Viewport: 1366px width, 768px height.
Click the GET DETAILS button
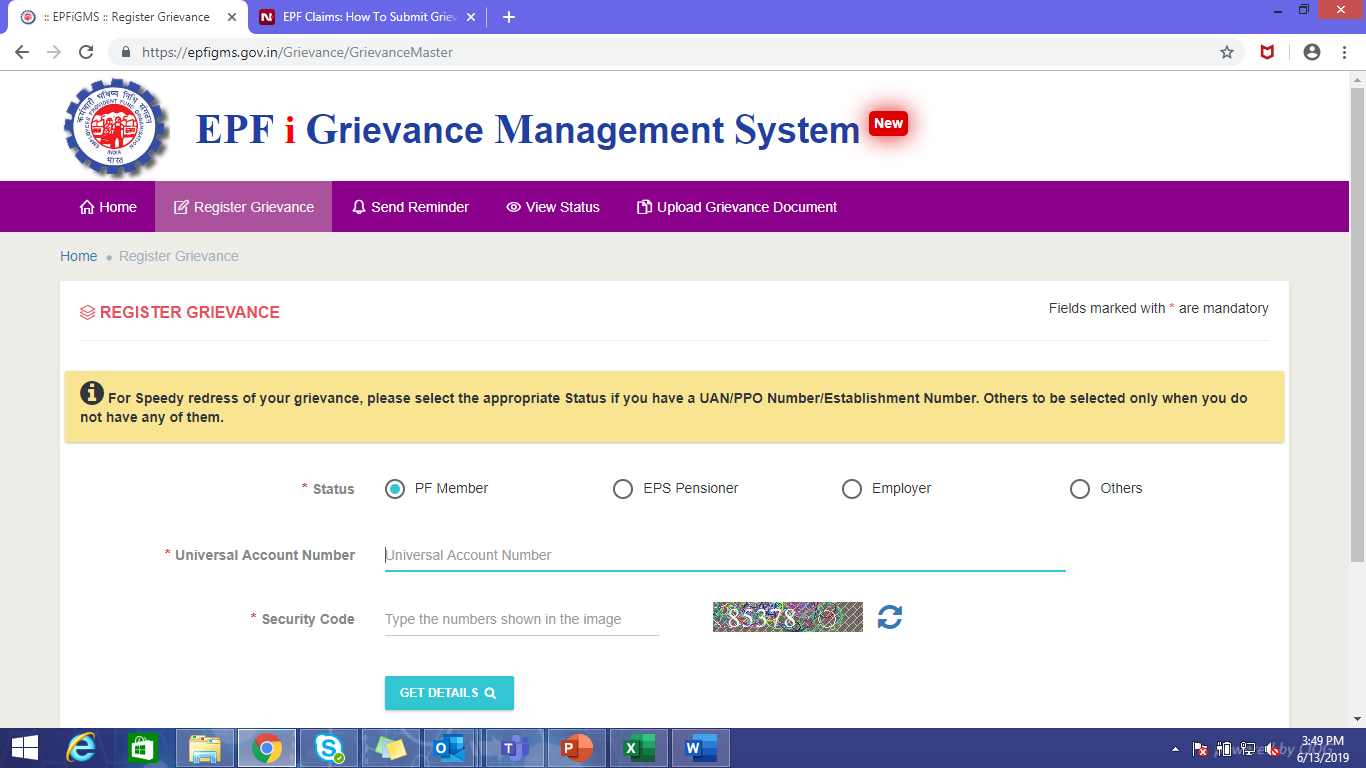pos(449,693)
